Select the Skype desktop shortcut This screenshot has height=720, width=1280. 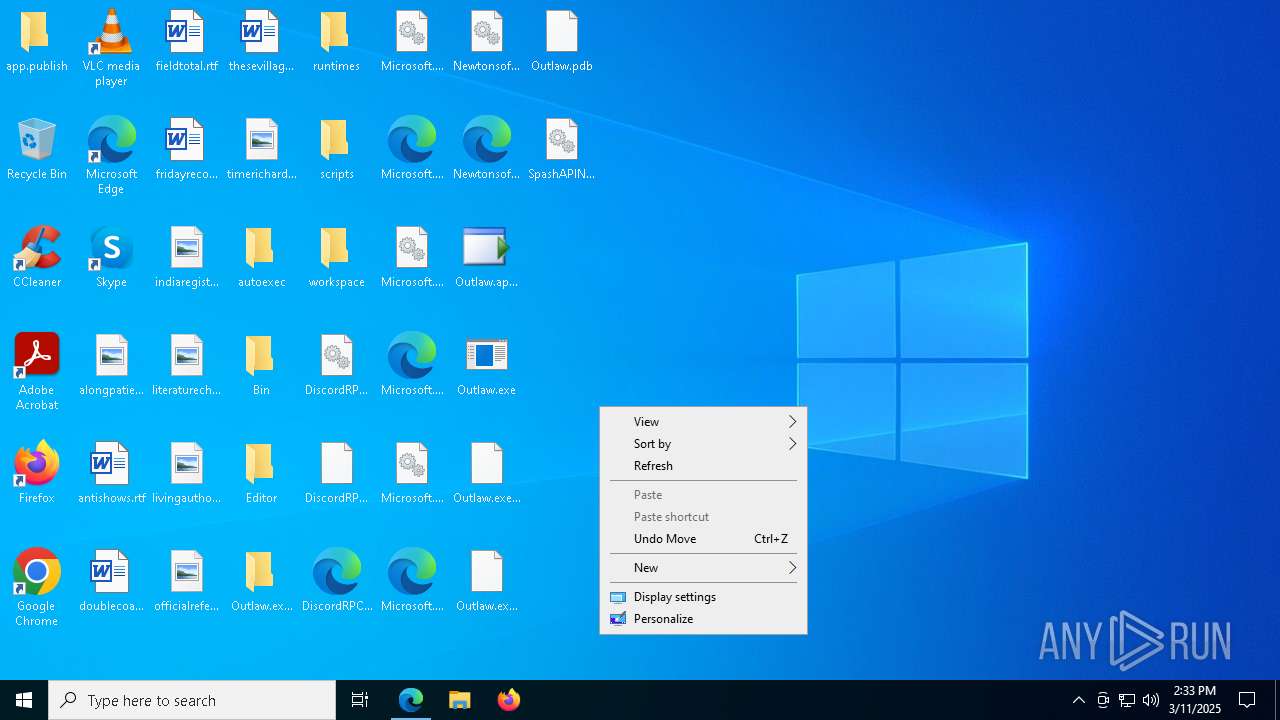pos(111,257)
